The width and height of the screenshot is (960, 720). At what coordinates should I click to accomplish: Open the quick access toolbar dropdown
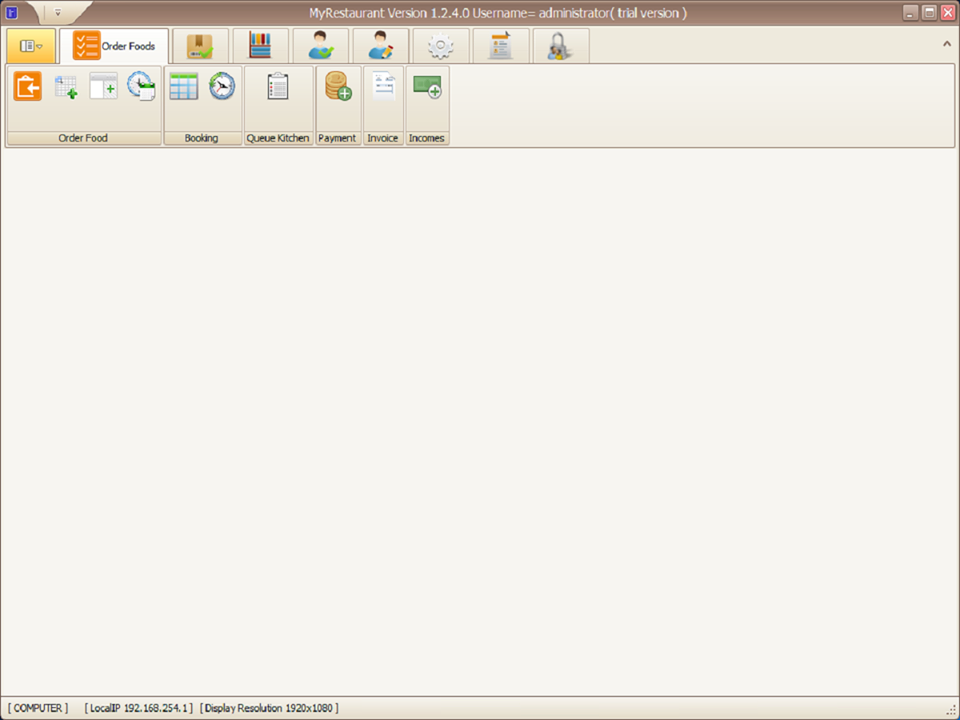point(58,12)
